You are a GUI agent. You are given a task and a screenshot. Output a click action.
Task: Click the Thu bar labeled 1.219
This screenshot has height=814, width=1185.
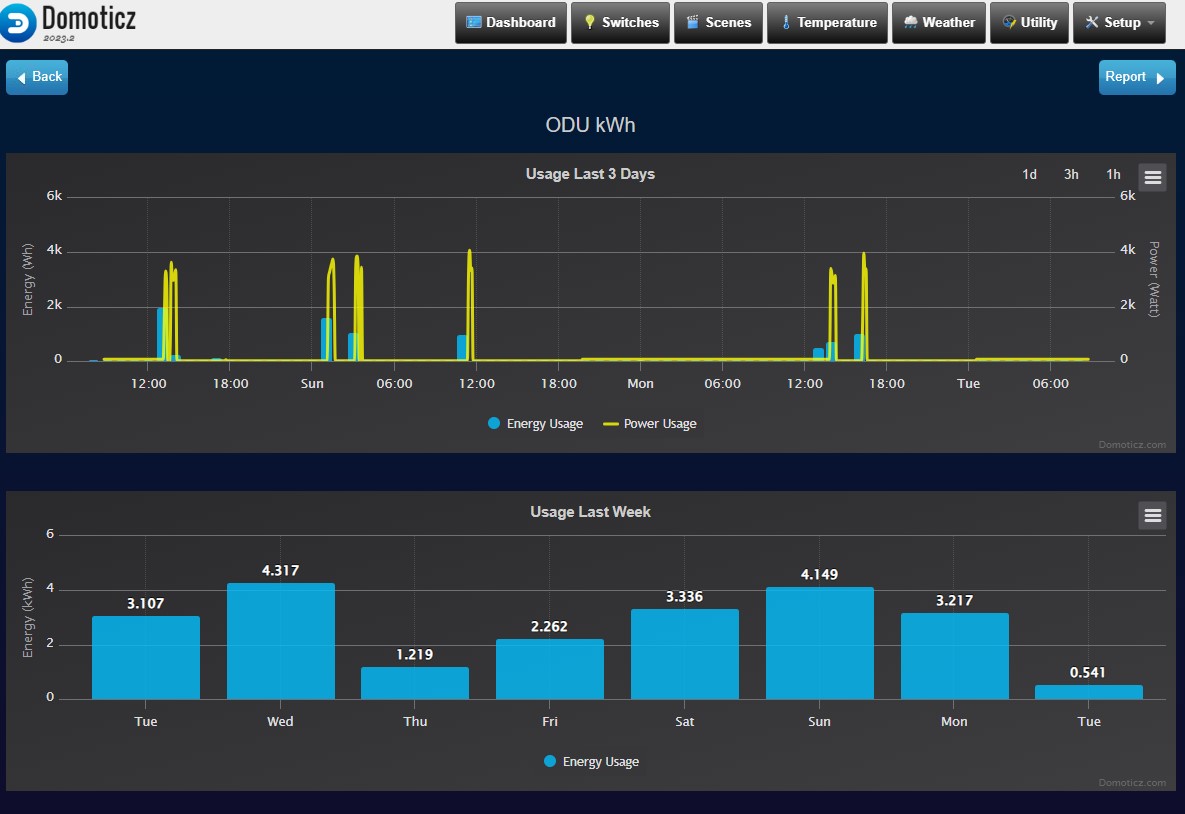tap(415, 683)
